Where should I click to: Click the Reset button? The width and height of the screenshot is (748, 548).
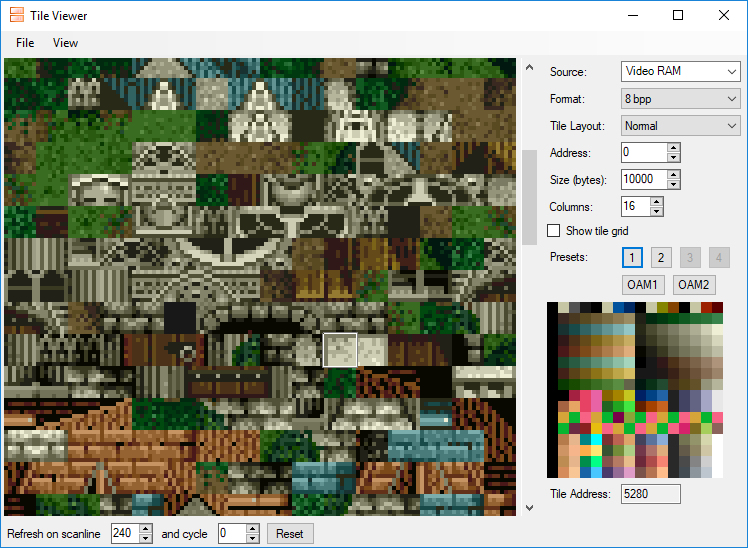290,534
